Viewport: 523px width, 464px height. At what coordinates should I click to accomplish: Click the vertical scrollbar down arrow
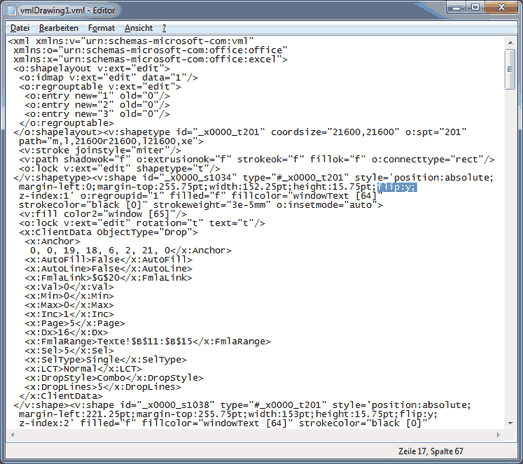[510, 423]
